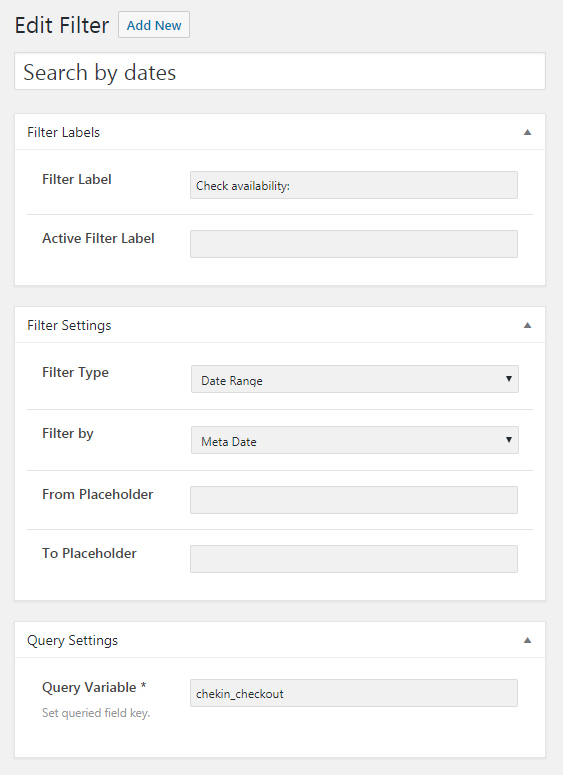
Task: Edit the Search by dates title field
Action: 280,72
